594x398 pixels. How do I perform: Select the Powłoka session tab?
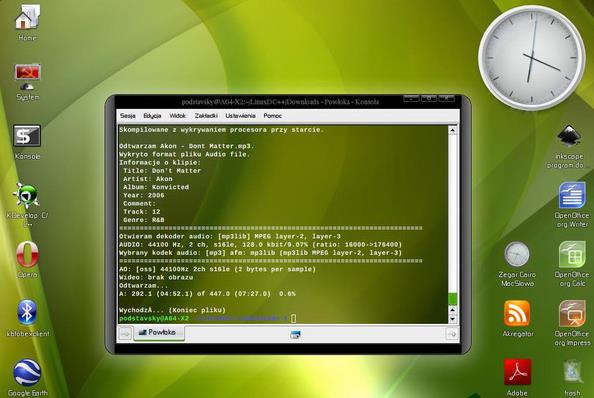coord(159,332)
